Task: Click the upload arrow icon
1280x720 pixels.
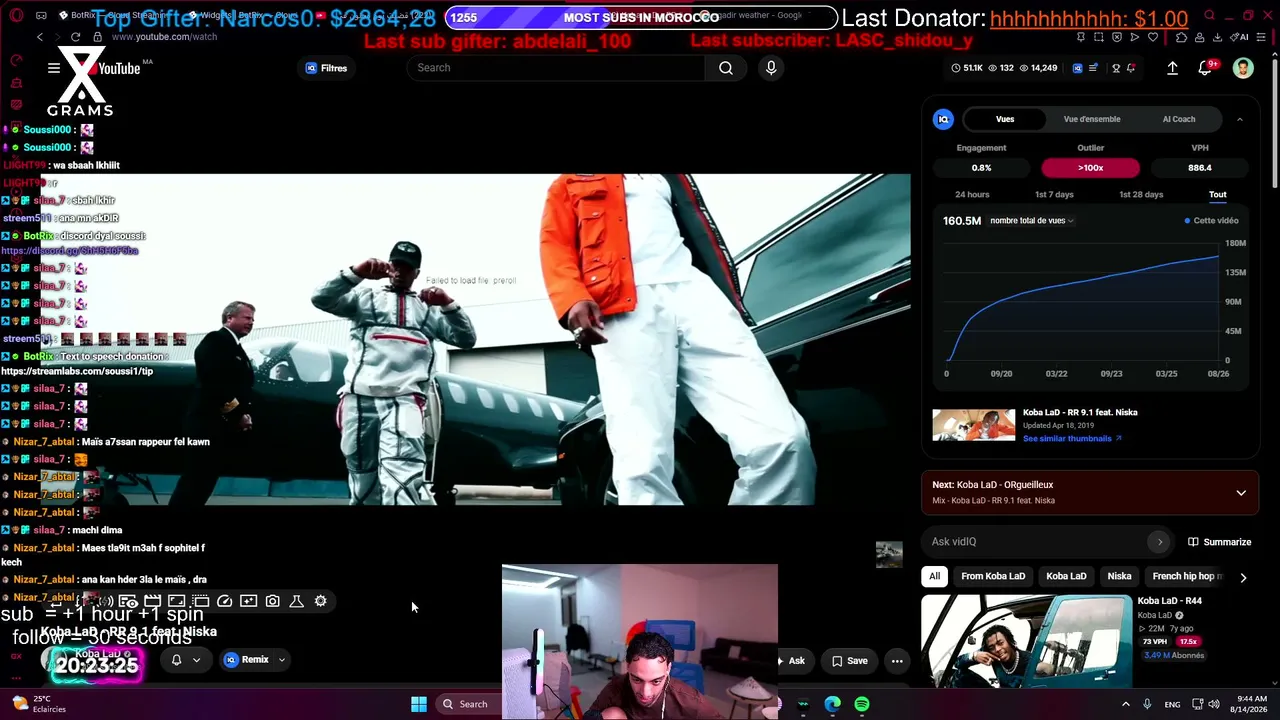Action: [1172, 68]
